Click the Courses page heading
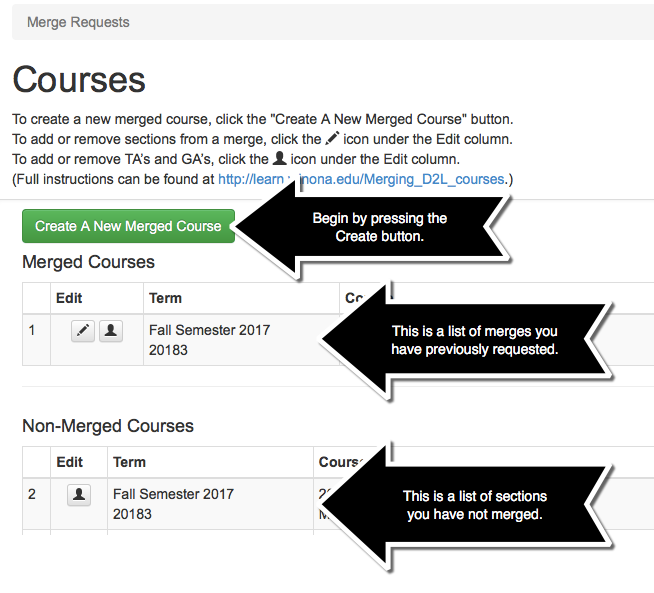 [x=79, y=80]
